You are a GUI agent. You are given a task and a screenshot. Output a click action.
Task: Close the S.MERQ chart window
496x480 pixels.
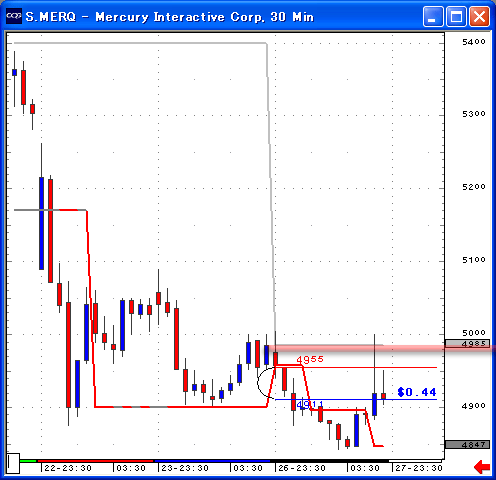click(479, 16)
